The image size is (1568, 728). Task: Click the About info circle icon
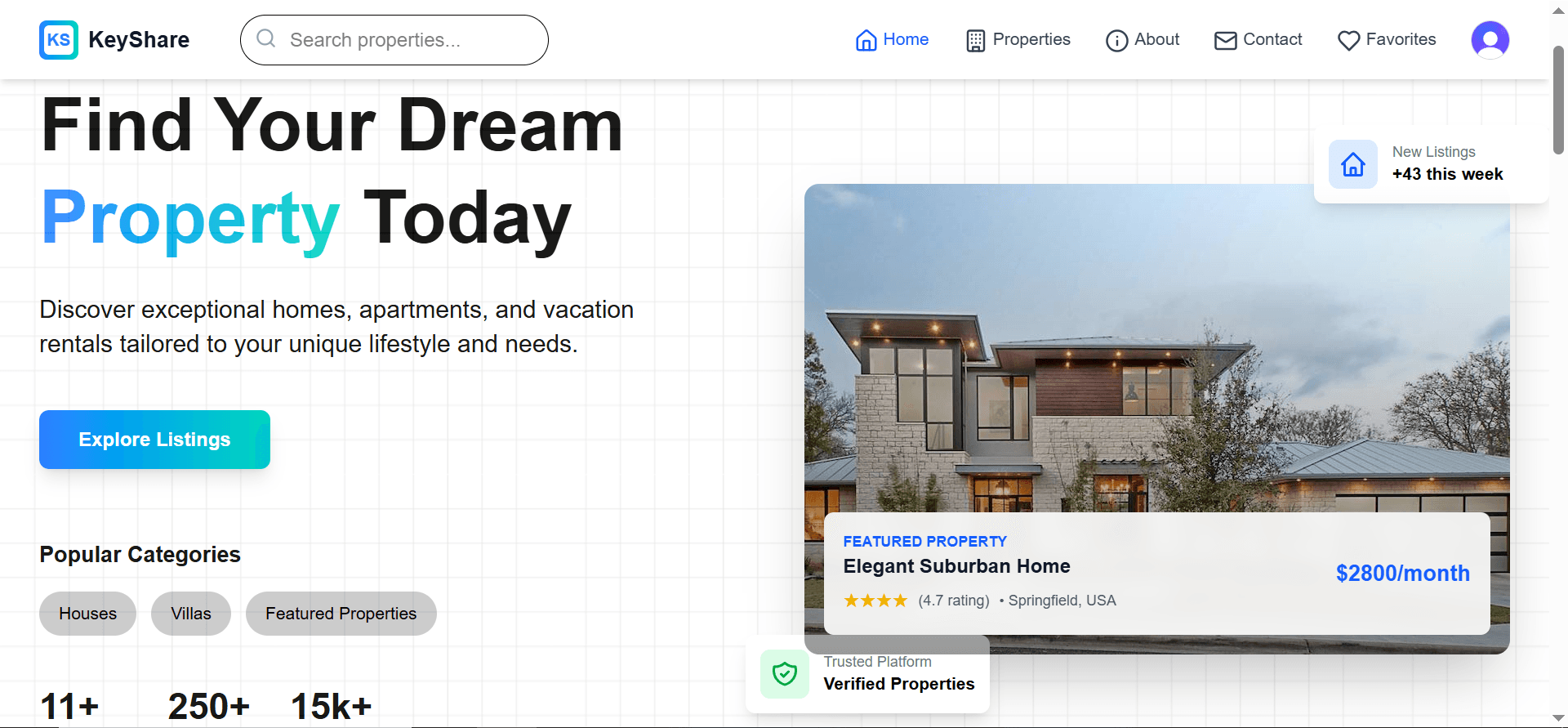1116,41
